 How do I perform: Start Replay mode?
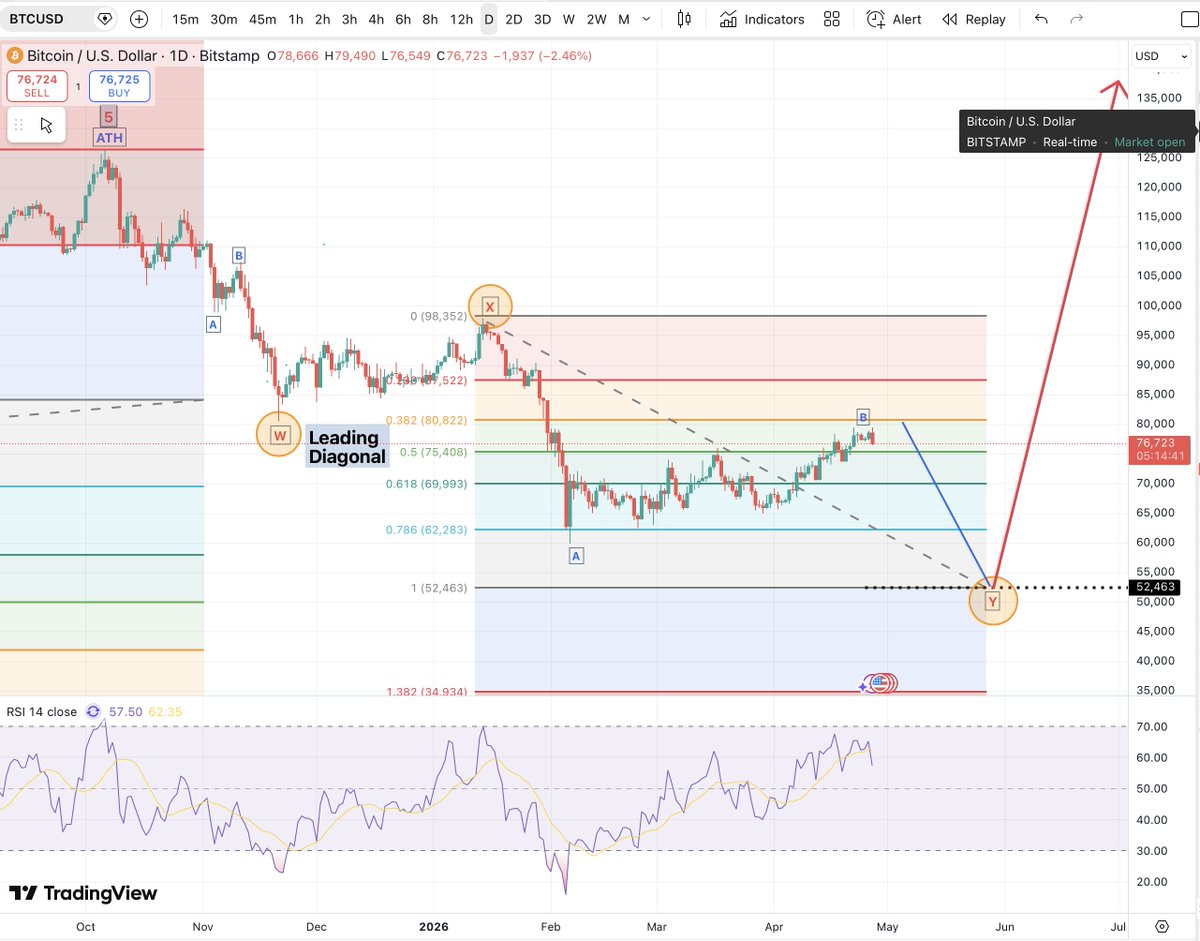973,19
